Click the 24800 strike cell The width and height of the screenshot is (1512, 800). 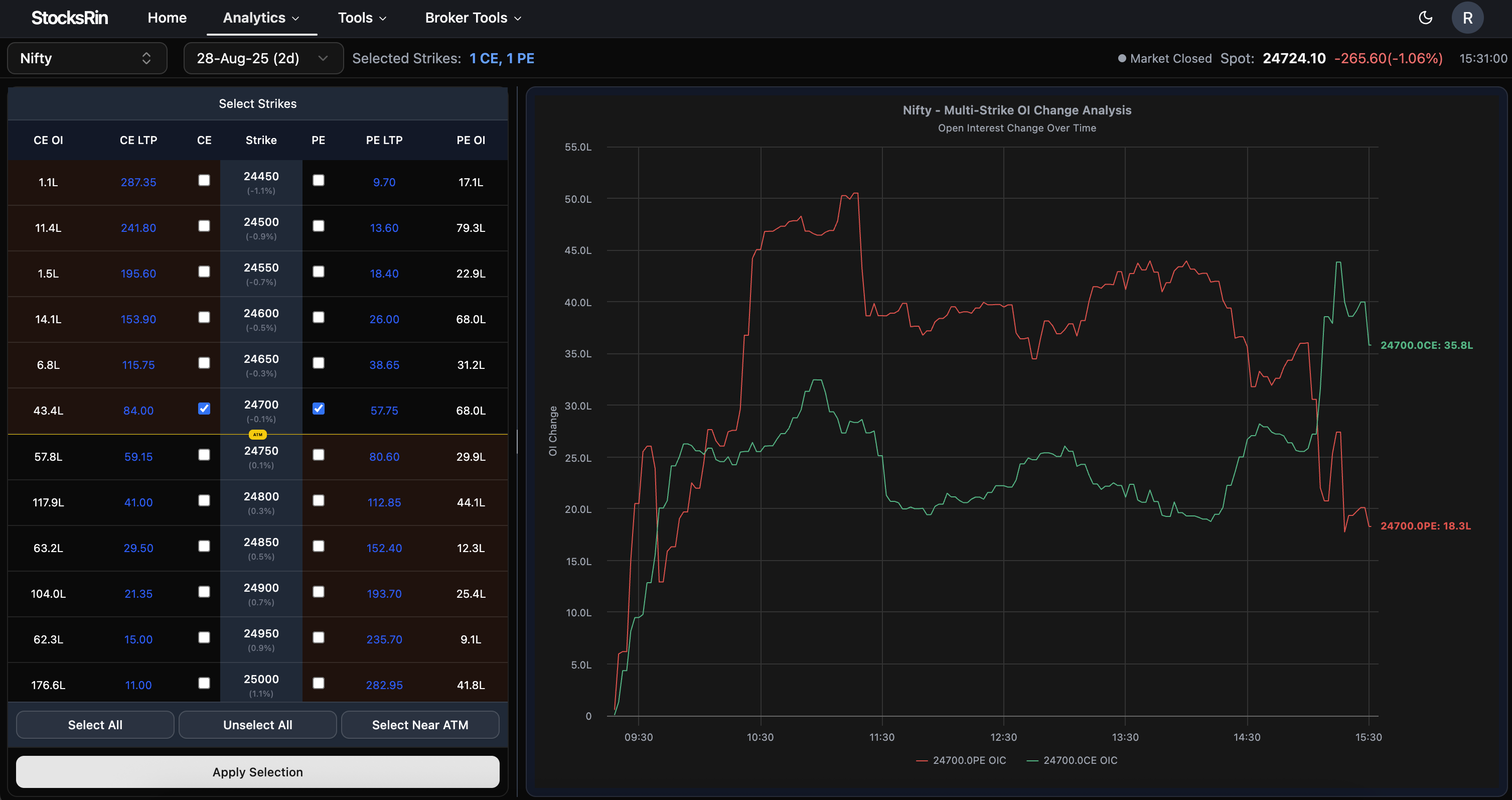pos(261,502)
